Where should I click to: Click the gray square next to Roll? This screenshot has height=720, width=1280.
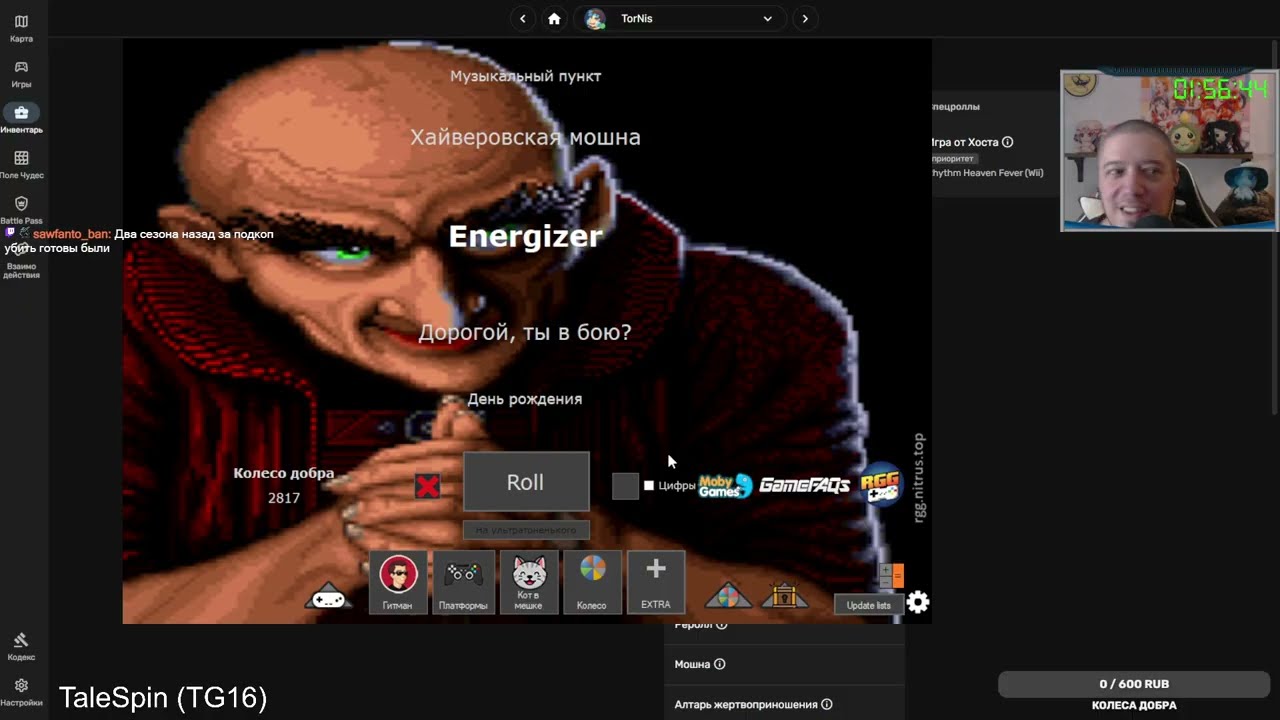pos(625,486)
